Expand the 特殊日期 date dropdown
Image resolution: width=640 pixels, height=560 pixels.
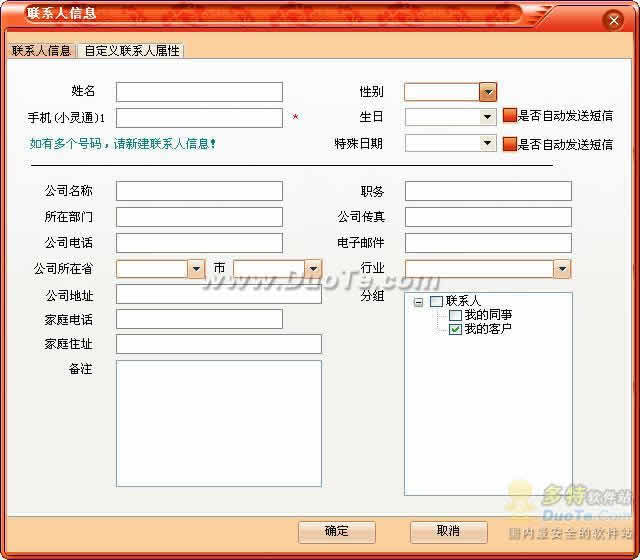click(x=487, y=143)
